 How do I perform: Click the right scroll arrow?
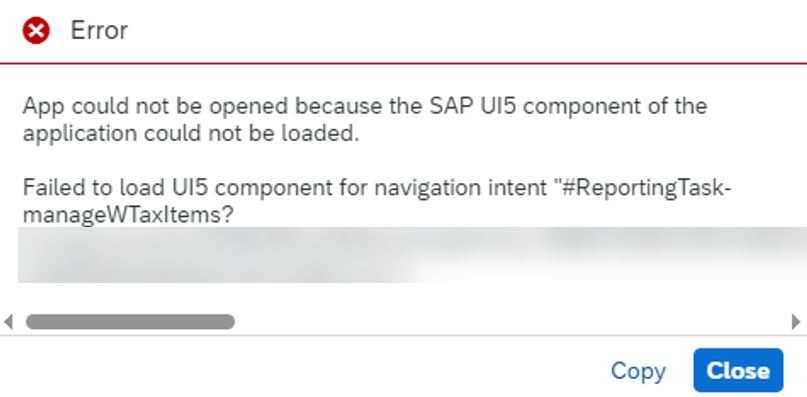click(x=796, y=322)
